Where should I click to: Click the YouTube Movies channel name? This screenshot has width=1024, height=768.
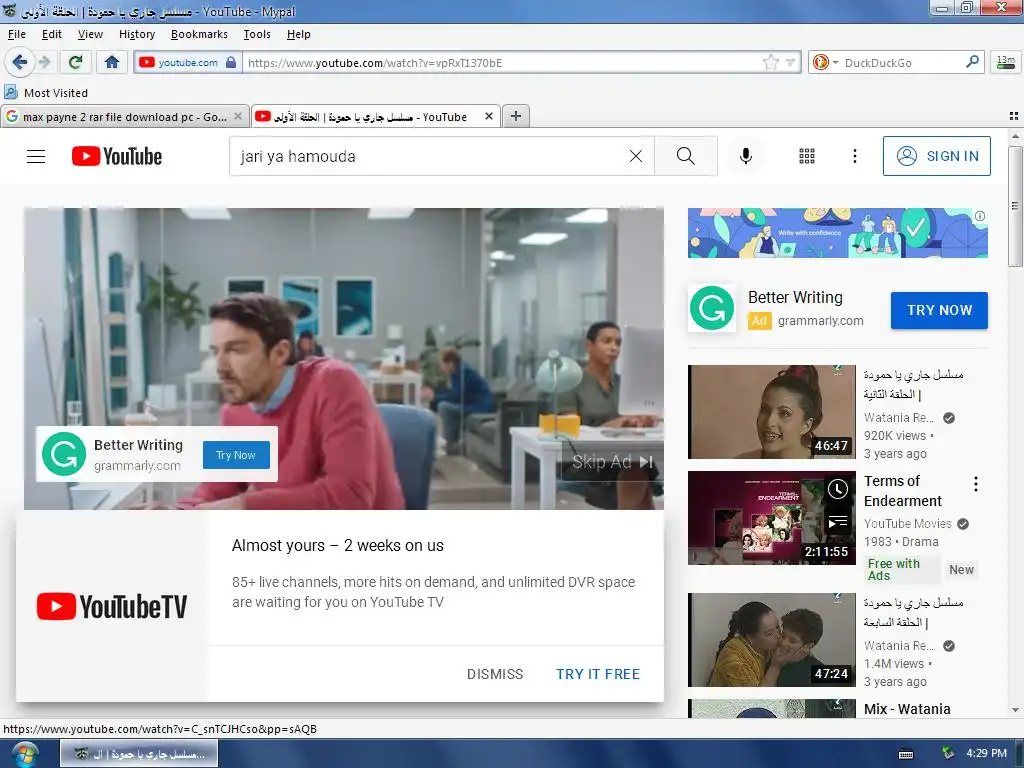(907, 523)
